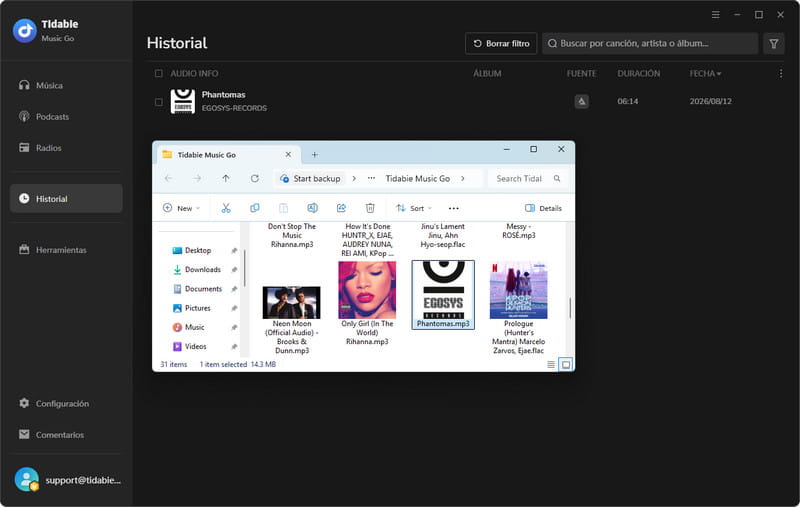The height and width of the screenshot is (507, 800).
Task: Open Downloads in Explorer navigation pane
Action: point(197,269)
